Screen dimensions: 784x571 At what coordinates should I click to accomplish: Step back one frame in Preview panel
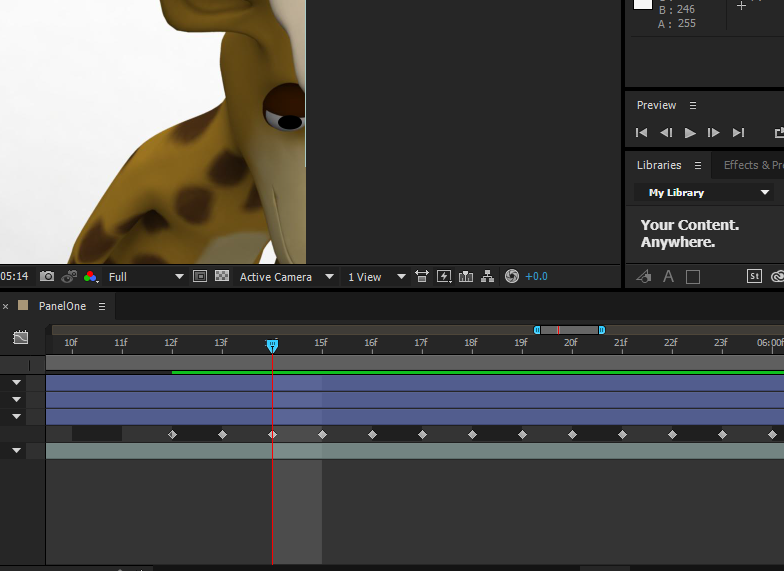coord(666,132)
